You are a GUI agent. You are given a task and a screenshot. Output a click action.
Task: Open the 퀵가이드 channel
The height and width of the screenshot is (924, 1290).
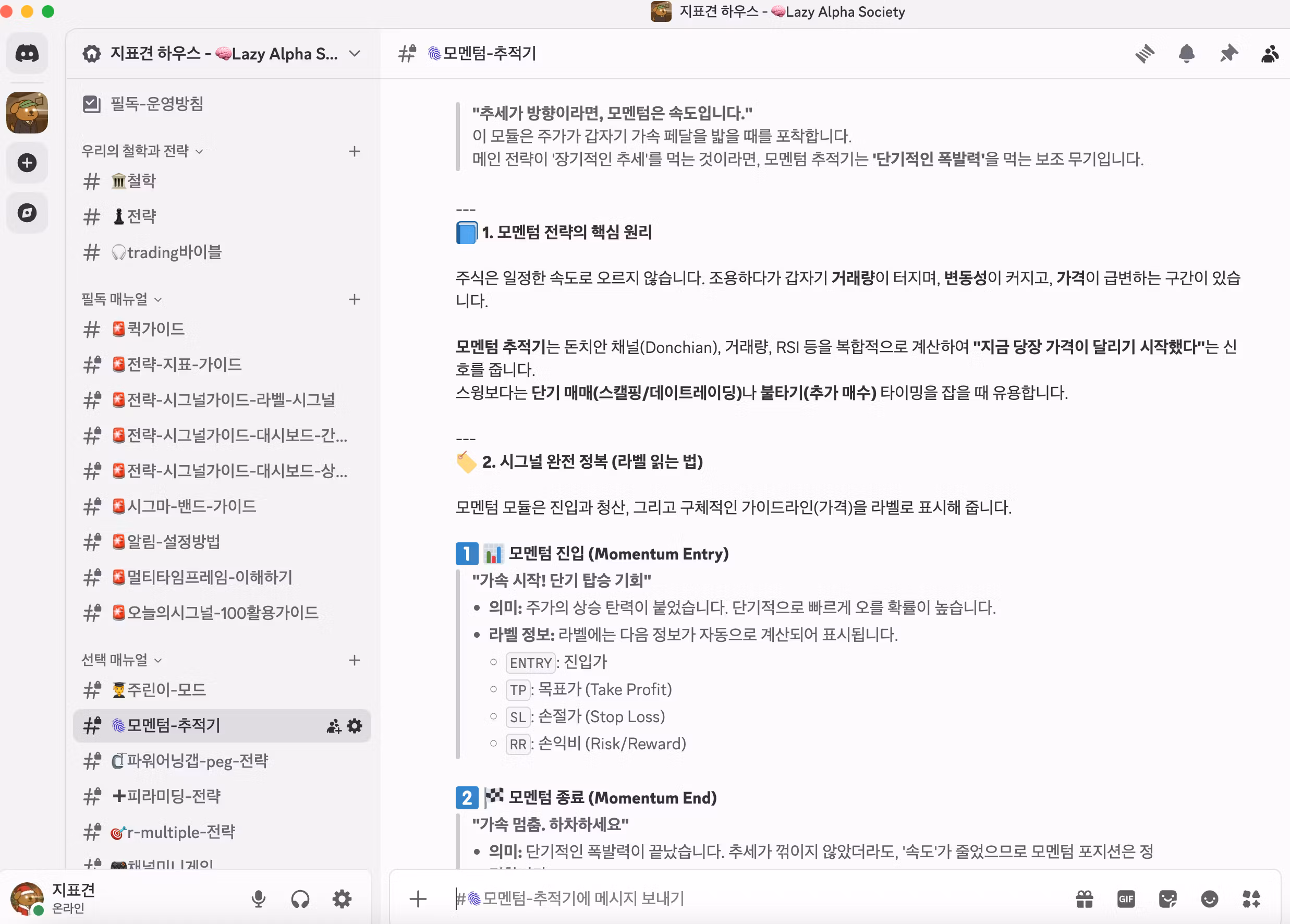(x=155, y=329)
